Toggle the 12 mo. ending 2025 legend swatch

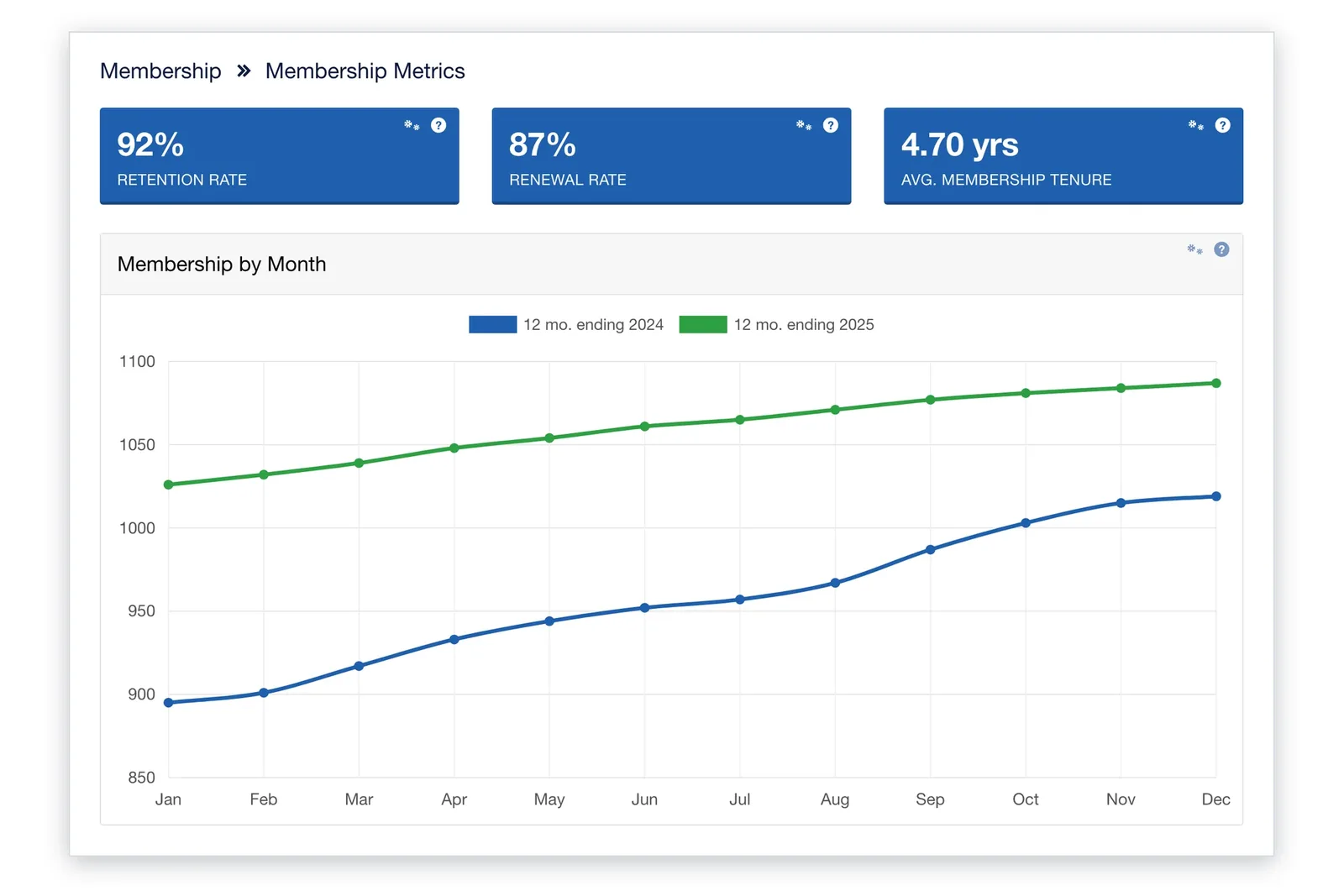(703, 324)
